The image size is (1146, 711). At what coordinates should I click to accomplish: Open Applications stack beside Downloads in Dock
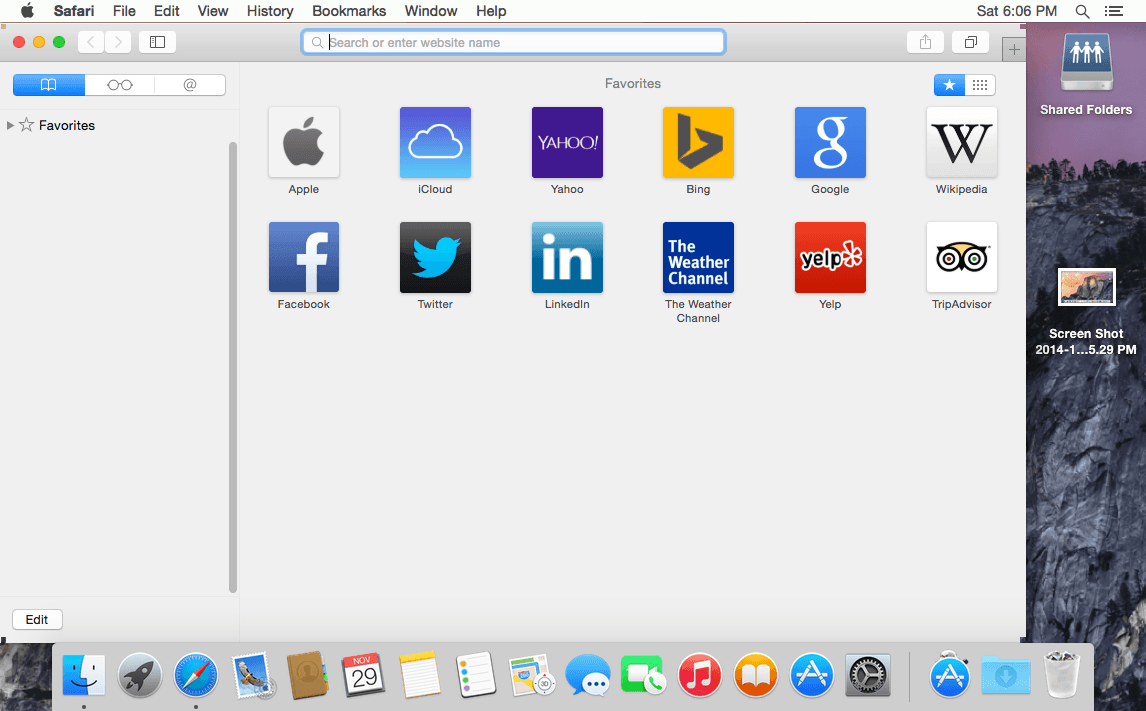949,674
